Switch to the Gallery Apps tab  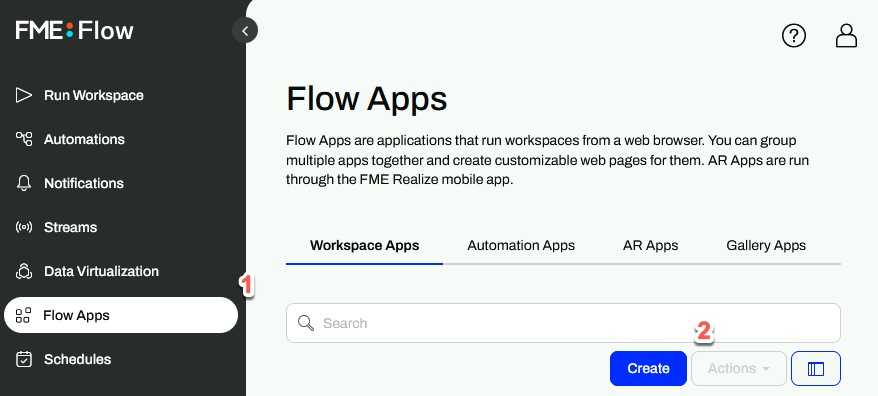766,245
